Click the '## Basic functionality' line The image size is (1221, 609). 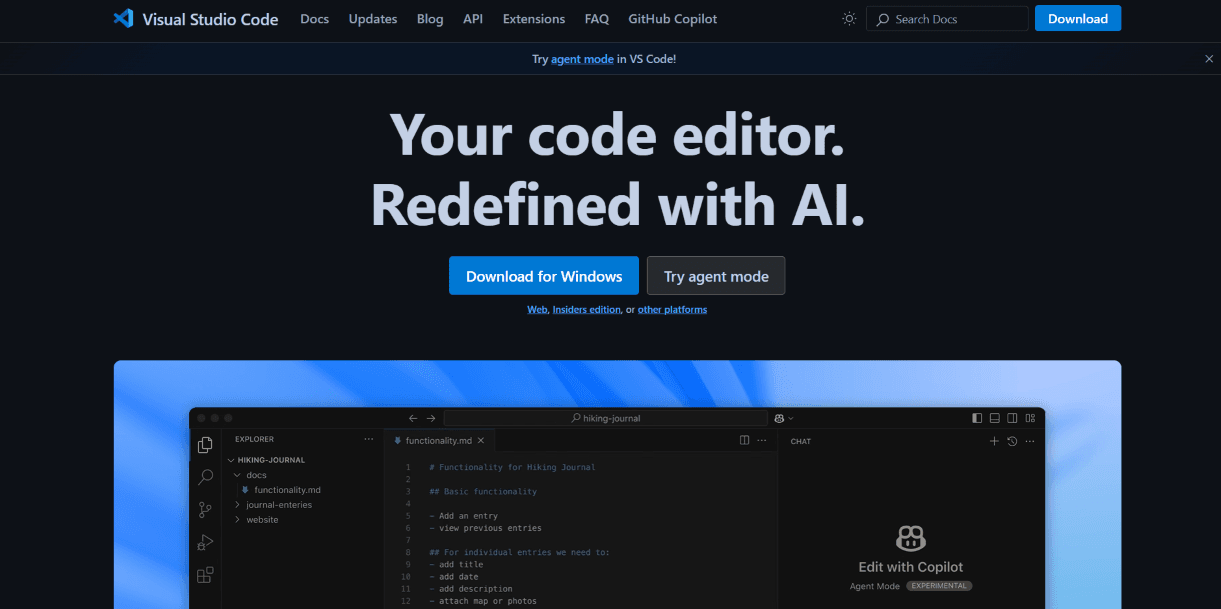tap(483, 492)
